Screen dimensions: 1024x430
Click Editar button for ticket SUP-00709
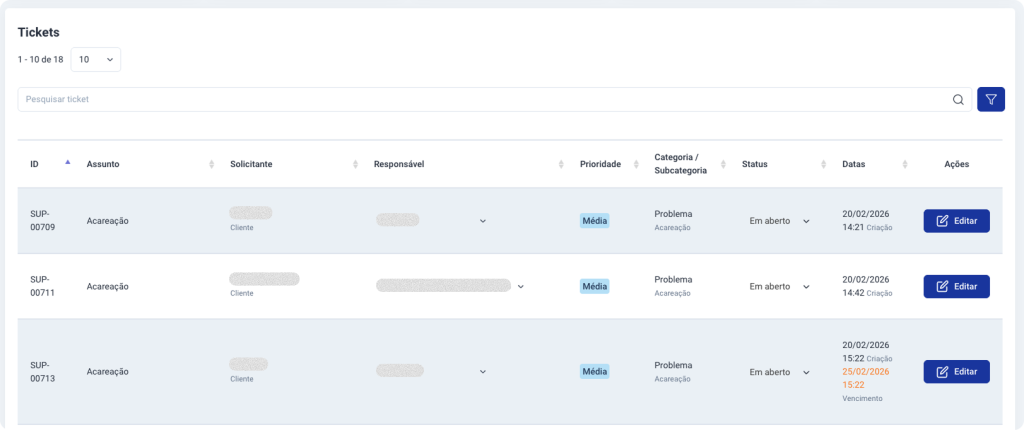[956, 221]
